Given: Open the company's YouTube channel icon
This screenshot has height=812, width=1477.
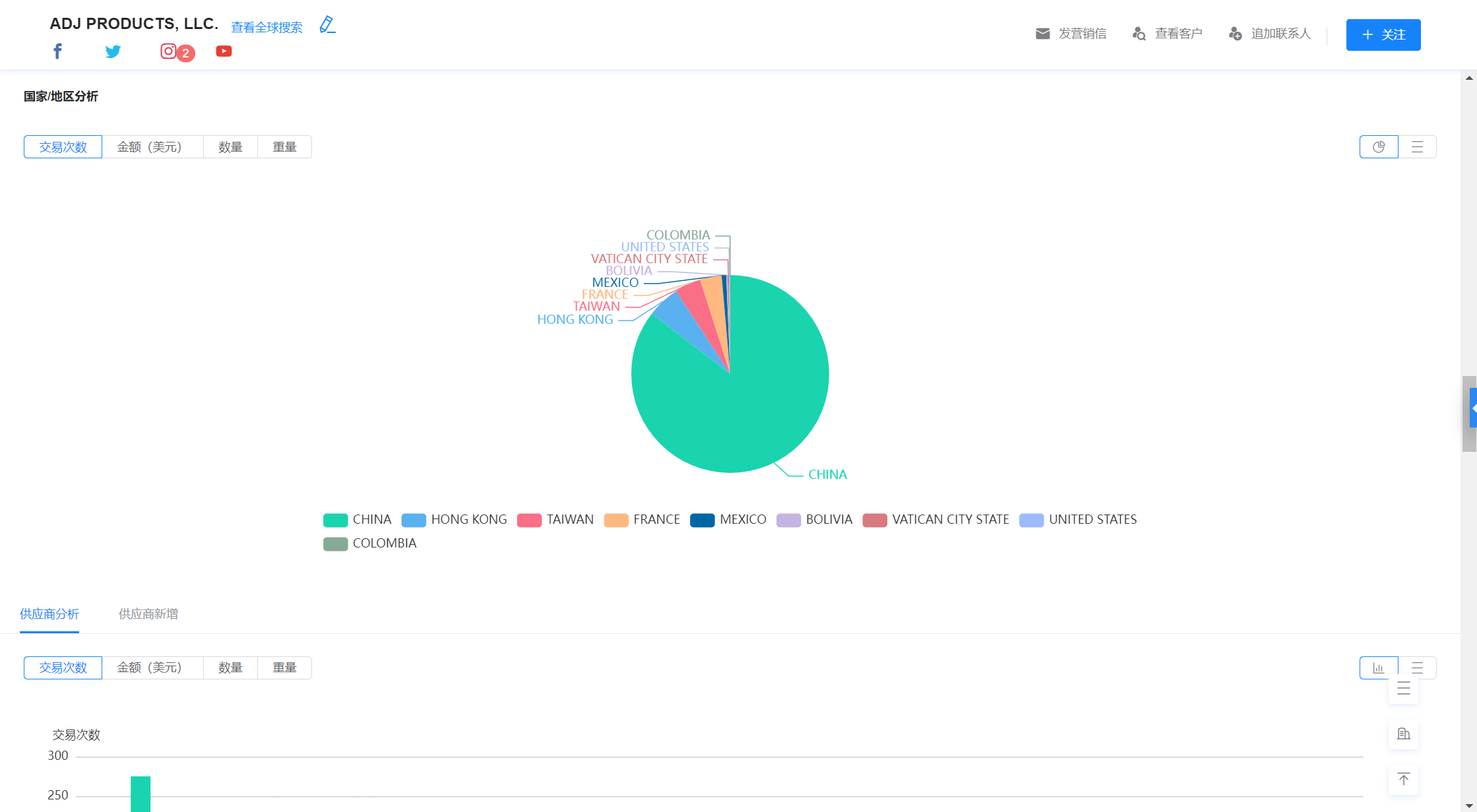Looking at the screenshot, I should coord(224,51).
